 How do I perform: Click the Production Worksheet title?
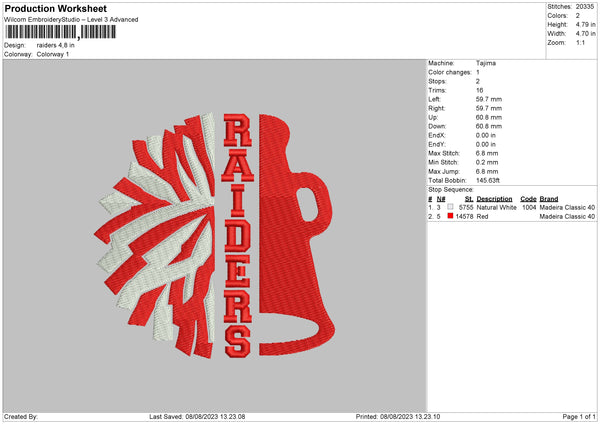(x=55, y=8)
